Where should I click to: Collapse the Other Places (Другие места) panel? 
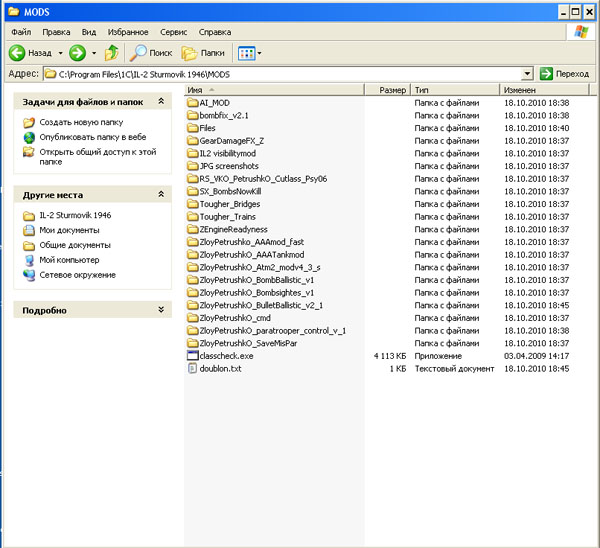tap(161, 195)
